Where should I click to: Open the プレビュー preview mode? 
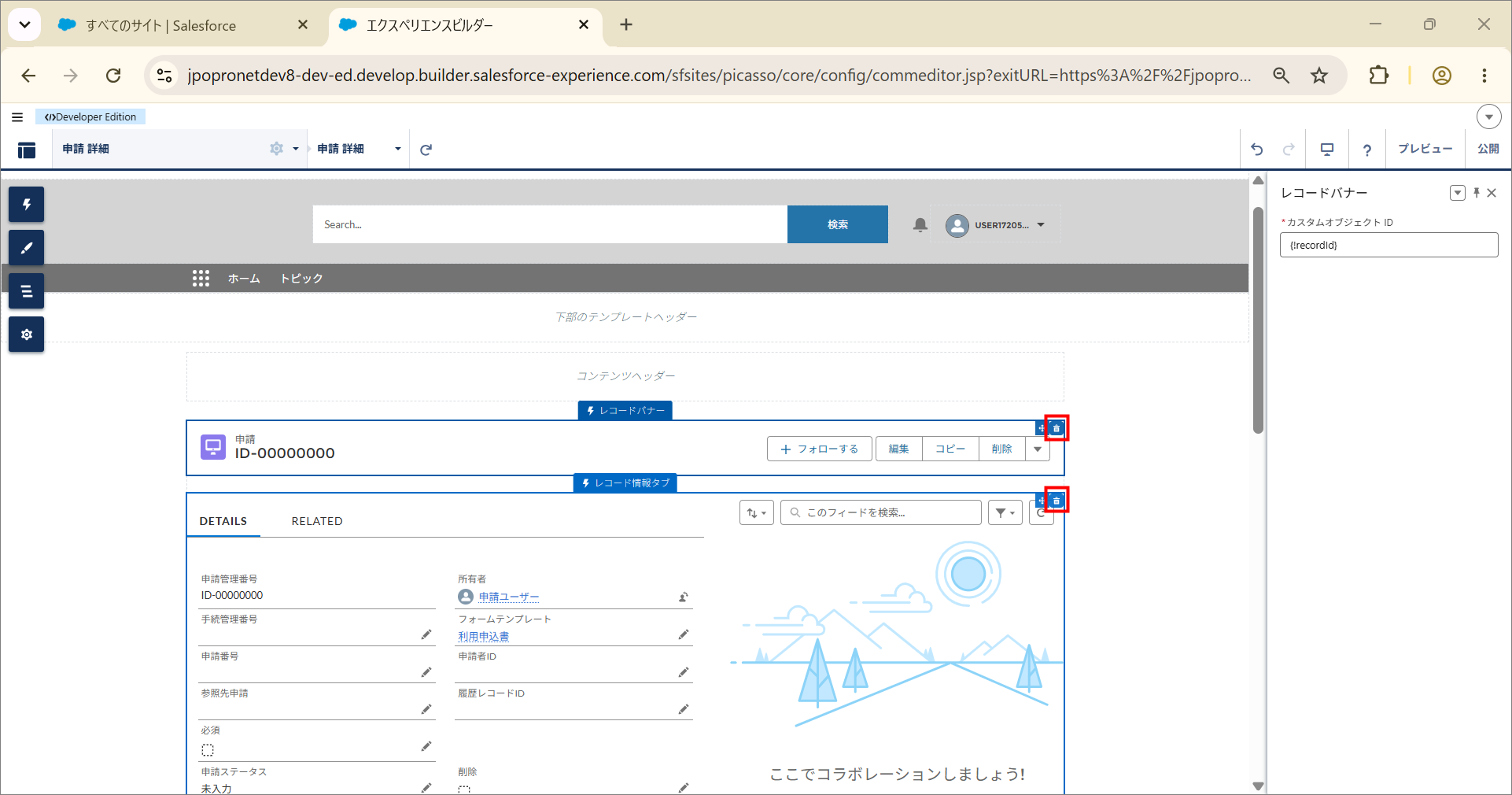(1425, 149)
